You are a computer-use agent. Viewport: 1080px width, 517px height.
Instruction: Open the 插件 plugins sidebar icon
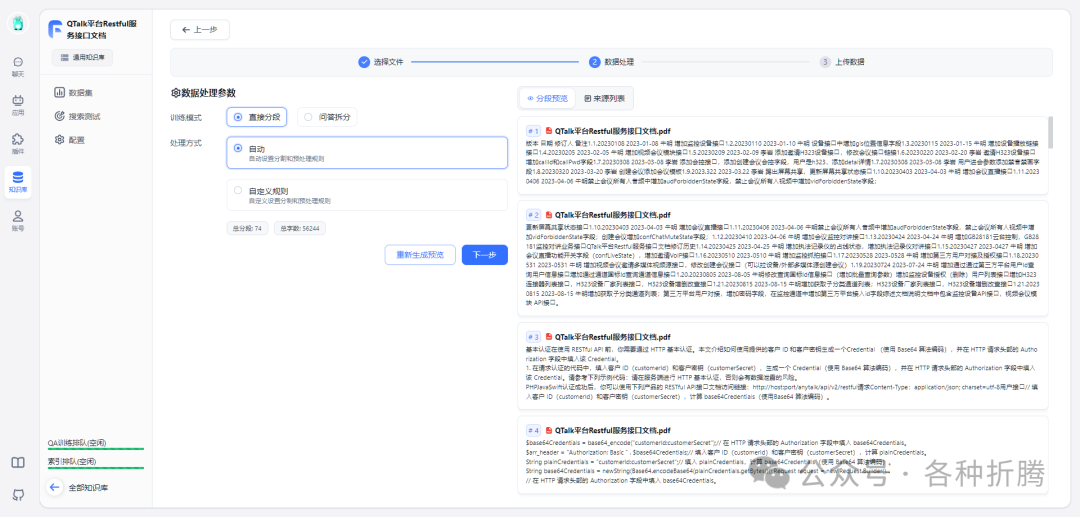18,144
